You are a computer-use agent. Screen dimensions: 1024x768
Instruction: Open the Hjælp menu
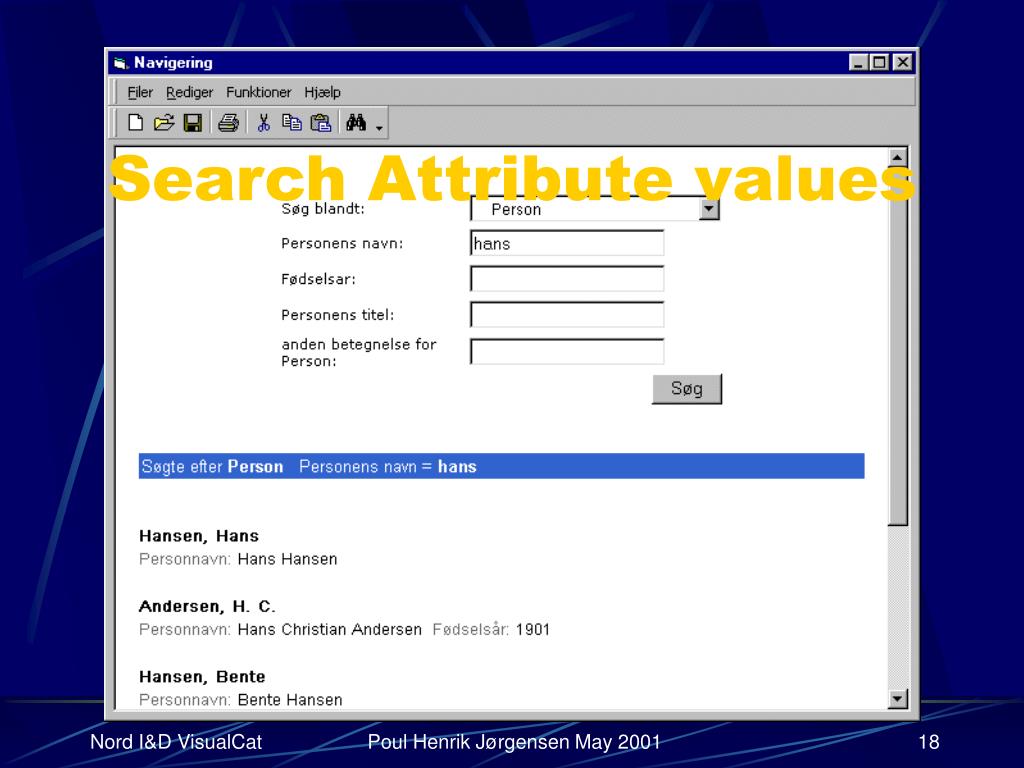[322, 92]
